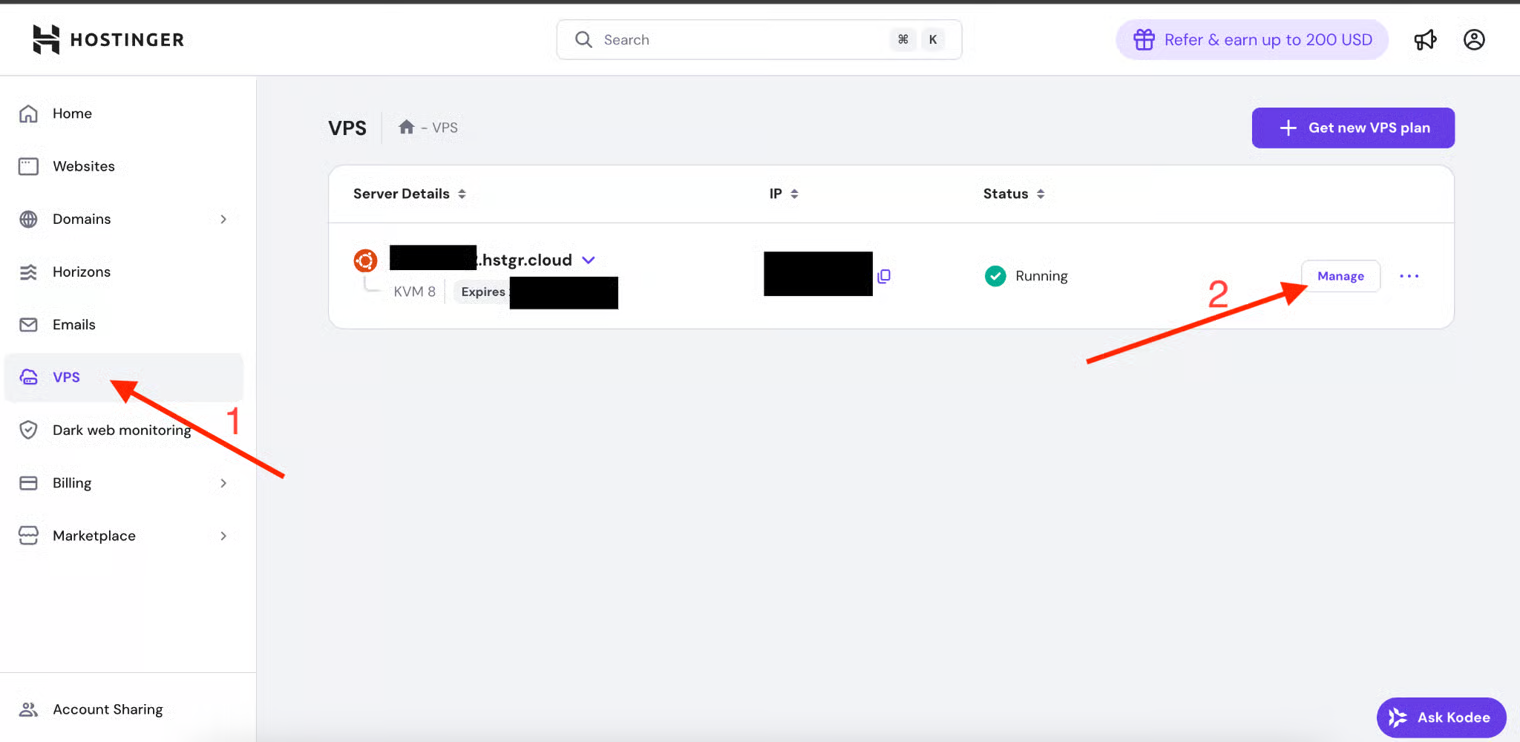Expand the Marketplace submenu
The image size is (1520, 742).
pos(223,536)
